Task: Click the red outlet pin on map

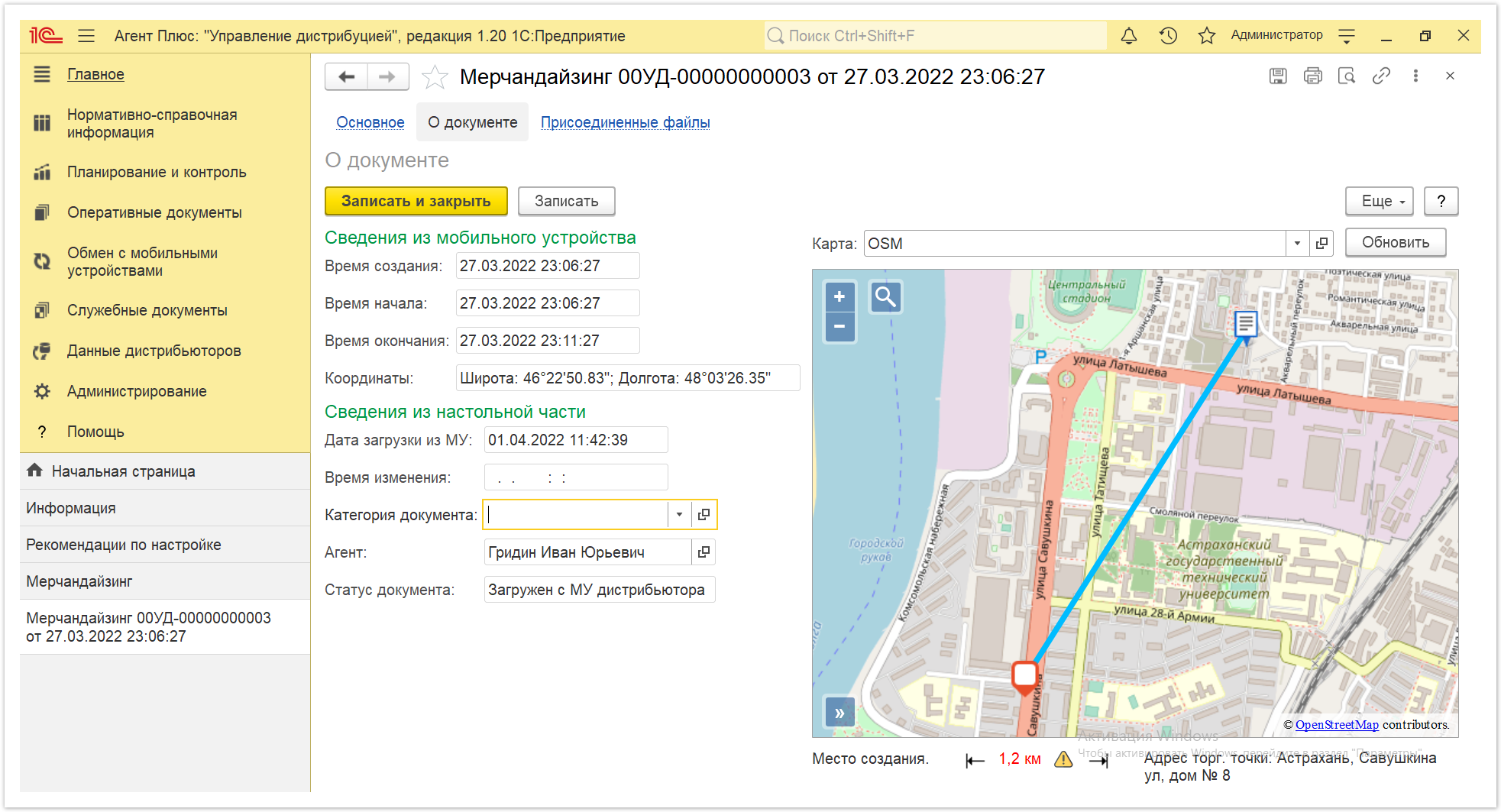Action: (x=1024, y=677)
